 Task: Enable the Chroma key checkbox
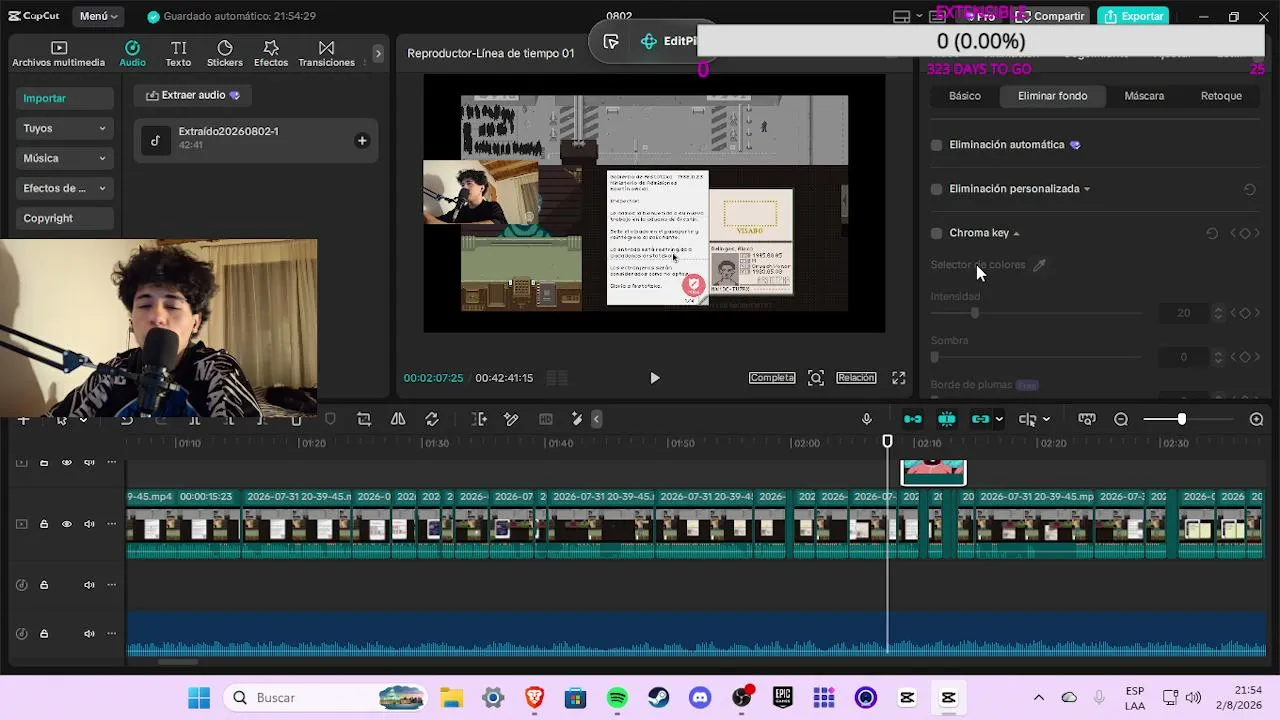click(x=936, y=233)
